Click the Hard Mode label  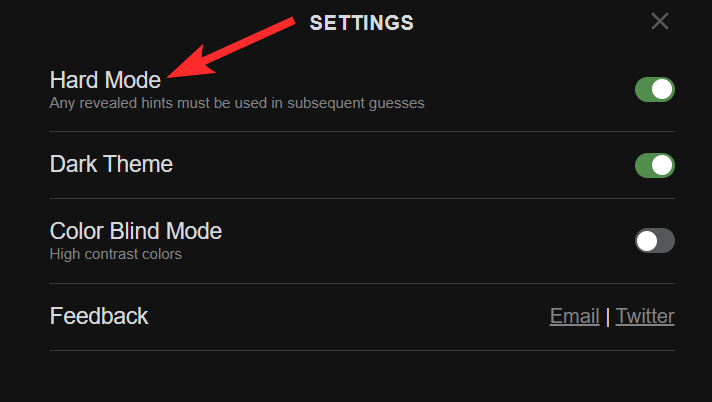point(105,80)
